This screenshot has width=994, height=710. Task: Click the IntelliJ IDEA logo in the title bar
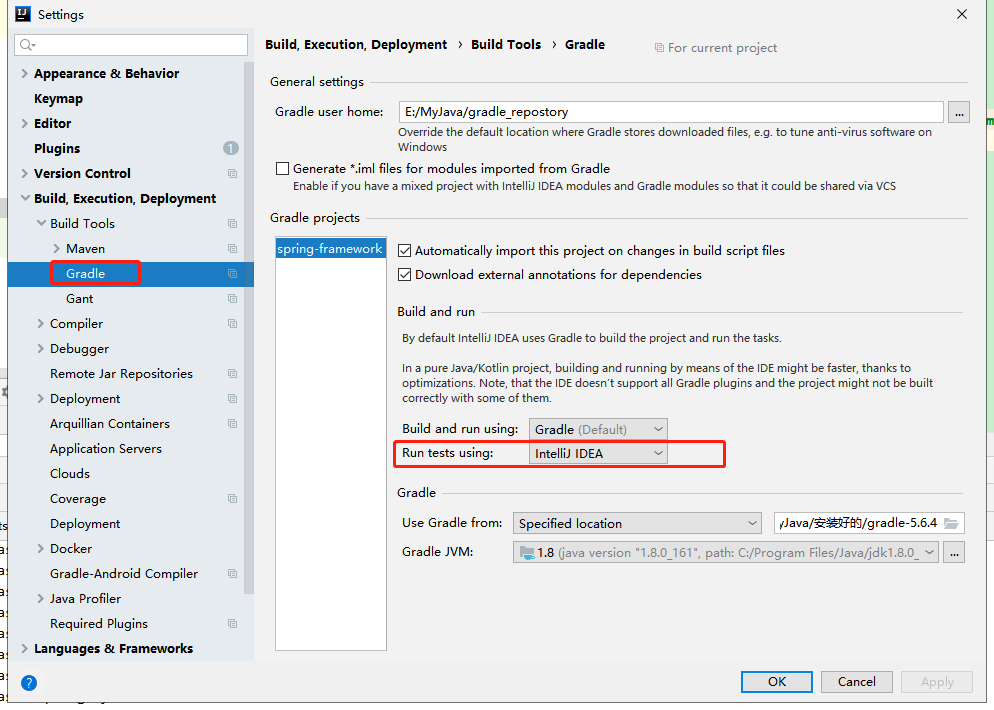tap(23, 14)
